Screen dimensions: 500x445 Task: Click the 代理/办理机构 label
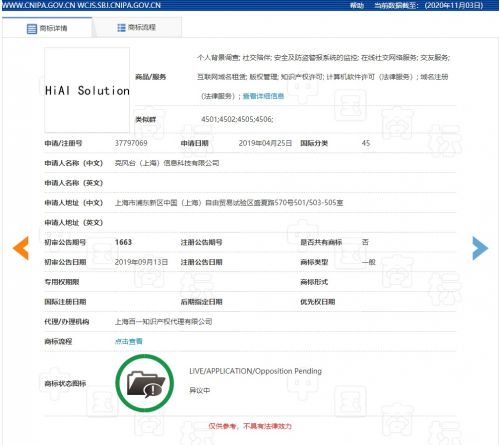coord(67,322)
